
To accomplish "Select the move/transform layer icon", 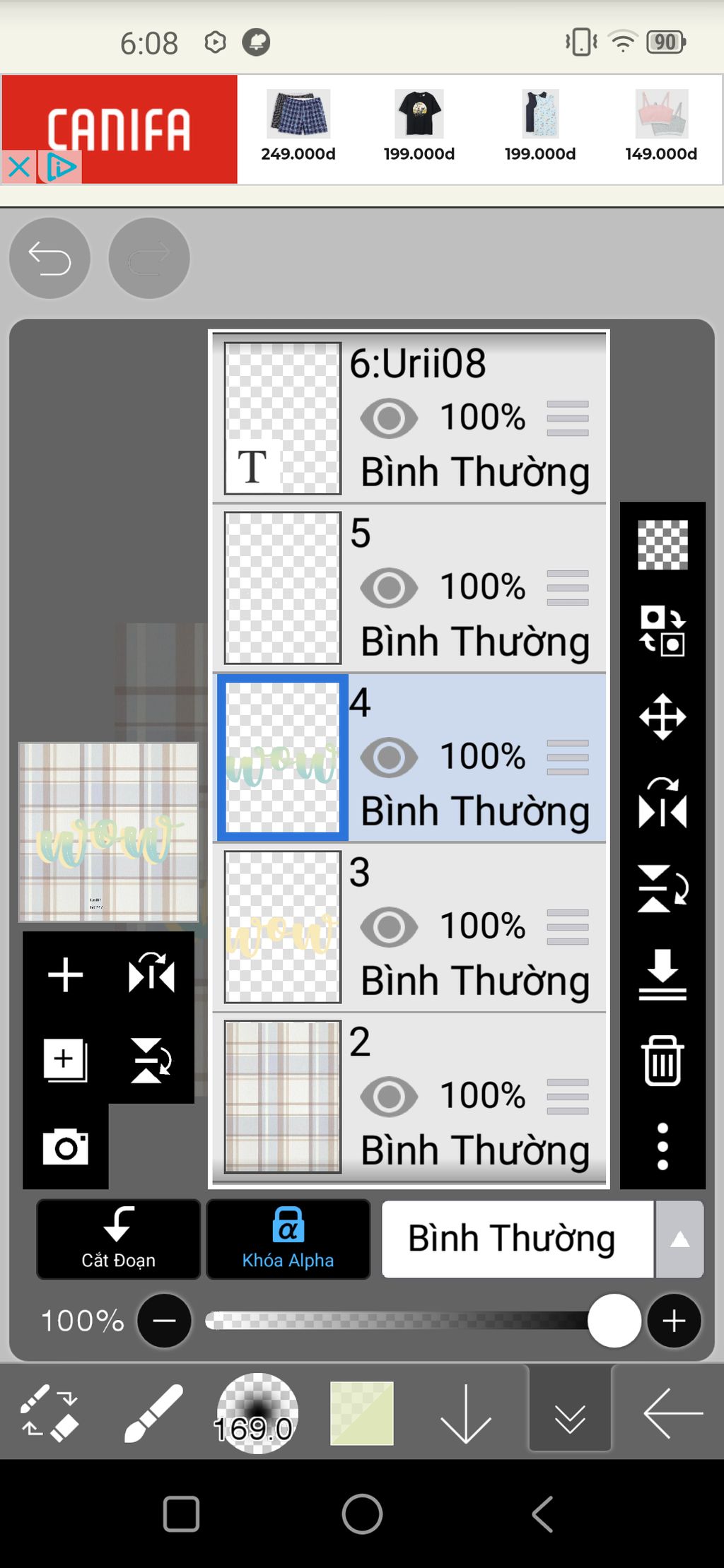I will pyautogui.click(x=662, y=717).
